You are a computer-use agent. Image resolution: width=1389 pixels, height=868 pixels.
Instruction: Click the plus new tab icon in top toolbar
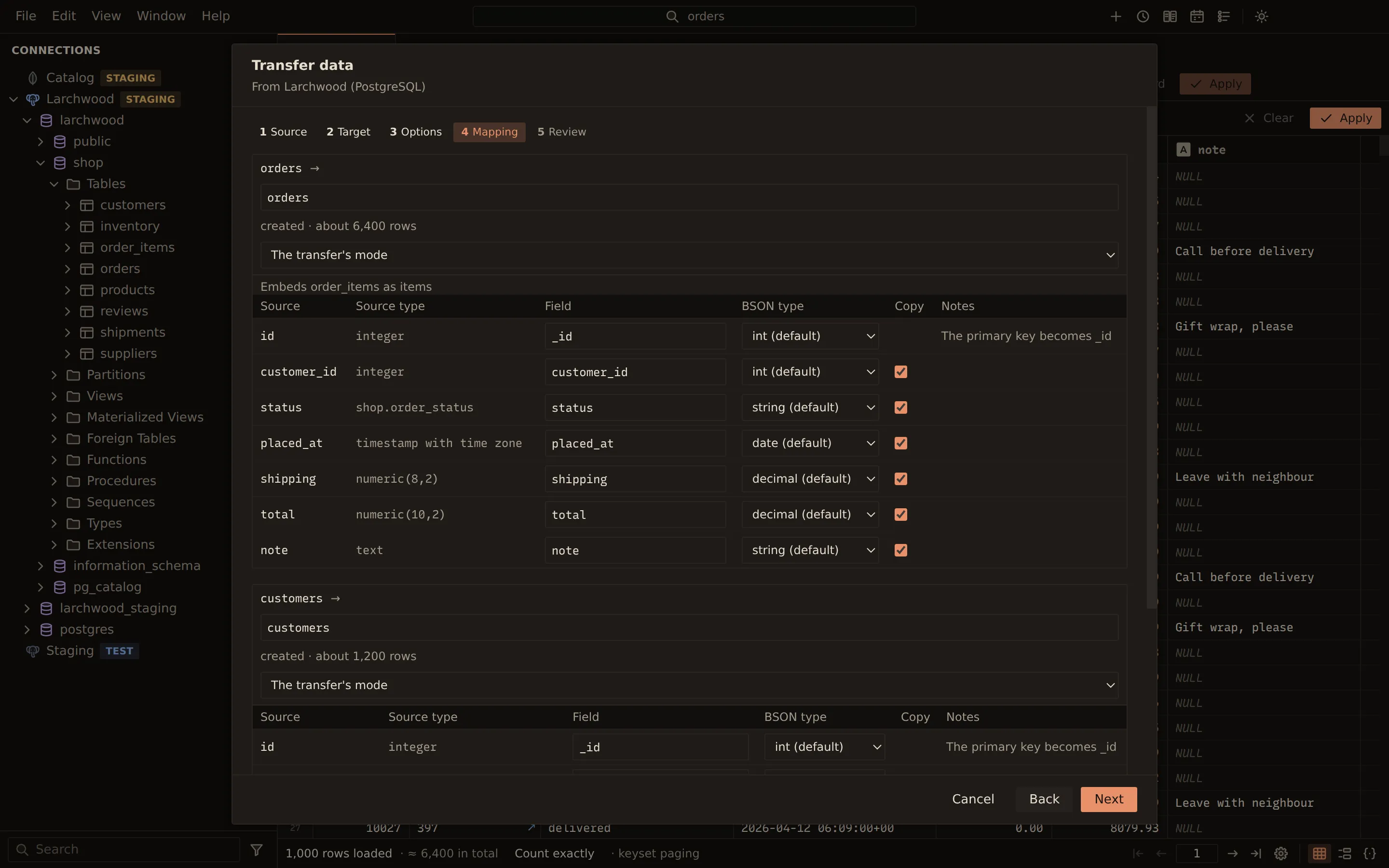click(1115, 16)
